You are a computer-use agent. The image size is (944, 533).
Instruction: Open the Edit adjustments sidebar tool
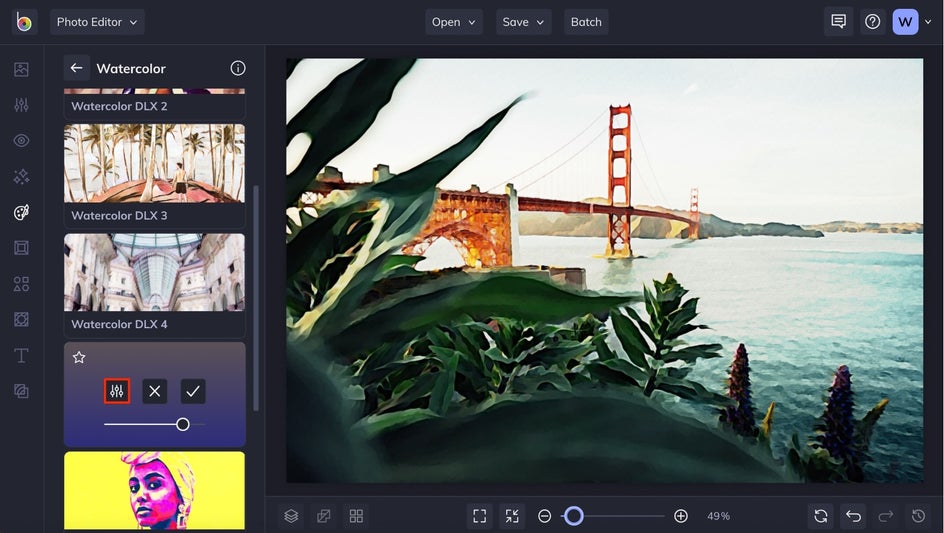coord(21,105)
